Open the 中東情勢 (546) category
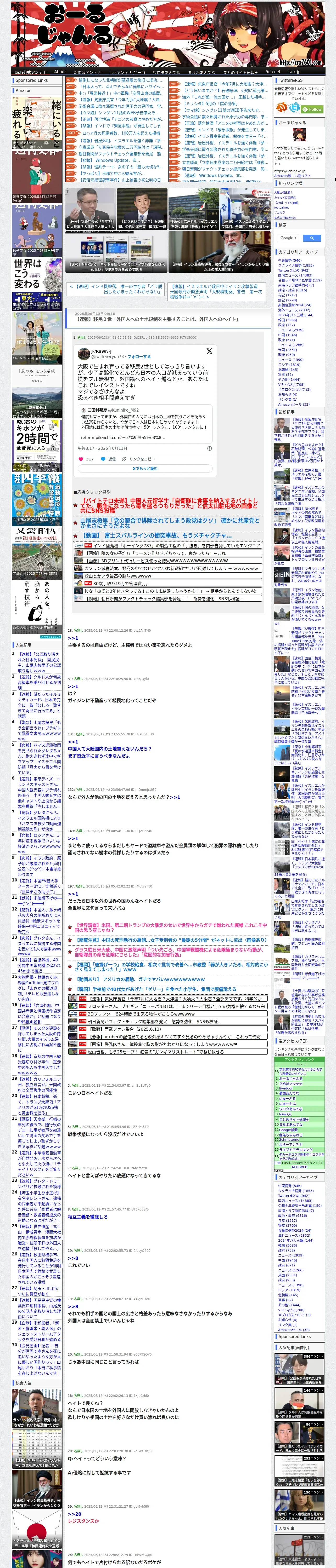This screenshot has height=1568, width=336. (290, 261)
